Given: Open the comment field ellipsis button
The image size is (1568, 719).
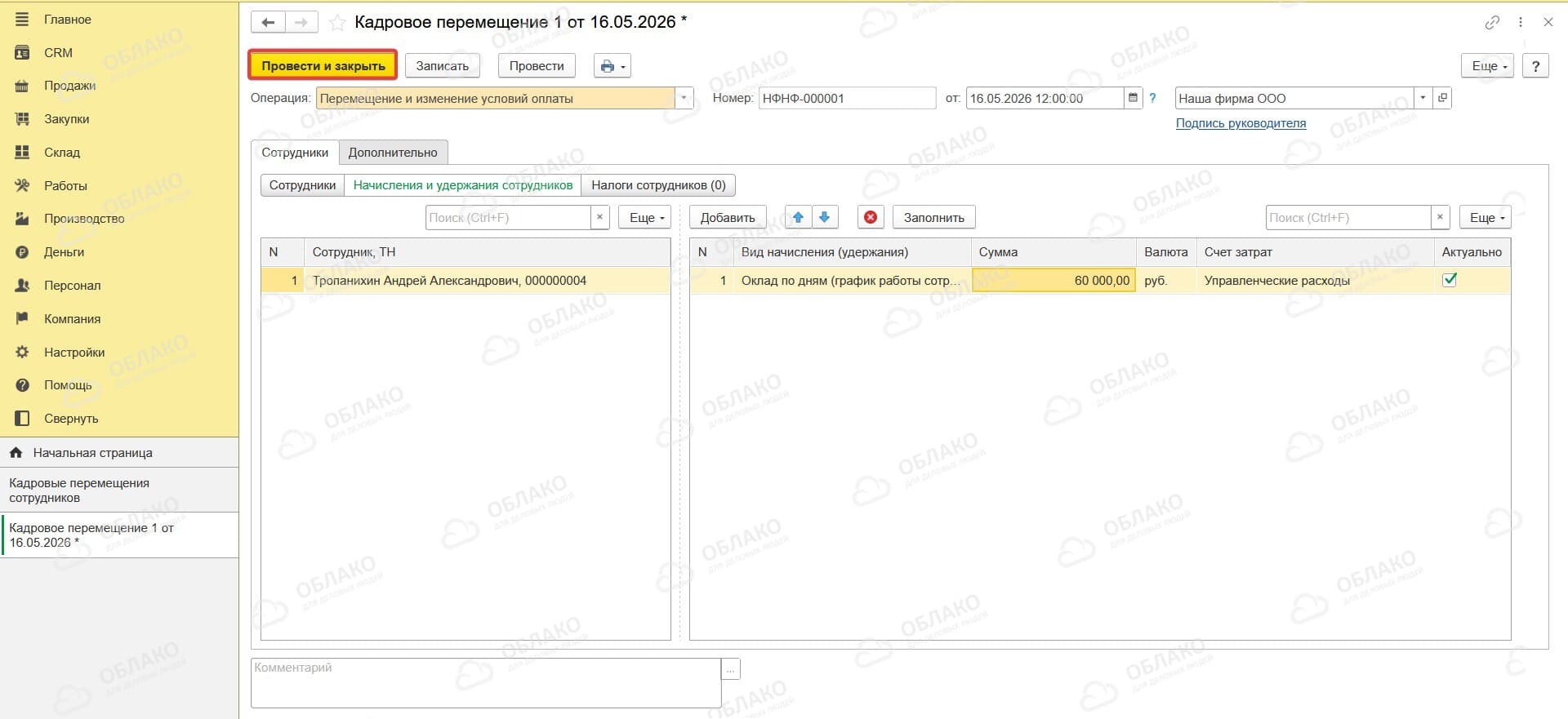Looking at the screenshot, I should click(731, 668).
